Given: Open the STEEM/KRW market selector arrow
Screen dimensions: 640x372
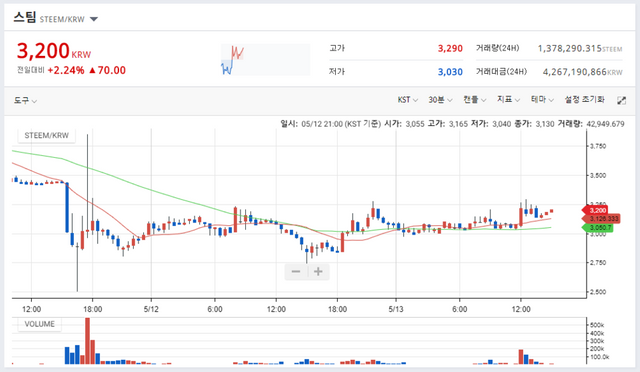Looking at the screenshot, I should click(94, 19).
